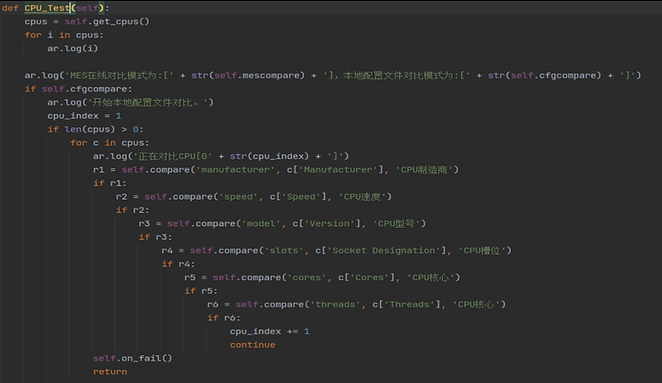Click the 'if len(cpus) > 0:' line
This screenshot has height=383, width=662.
pyautogui.click(x=95, y=129)
